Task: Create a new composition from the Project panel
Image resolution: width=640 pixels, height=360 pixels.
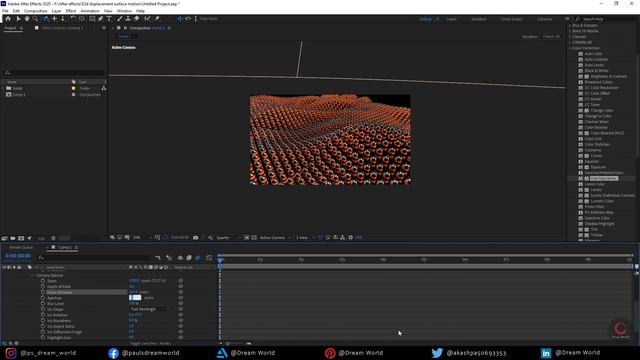Action: pyautogui.click(x=21, y=238)
